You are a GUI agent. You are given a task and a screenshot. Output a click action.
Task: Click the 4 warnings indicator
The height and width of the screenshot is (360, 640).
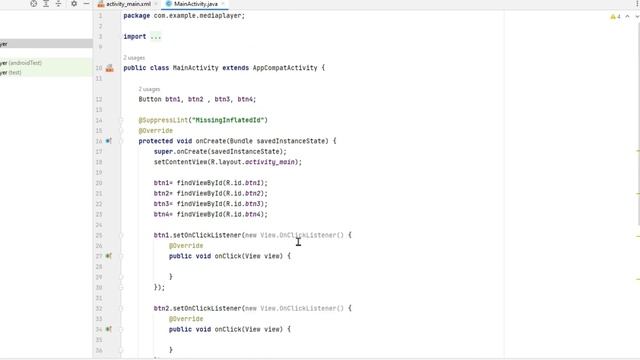[x=615, y=17]
